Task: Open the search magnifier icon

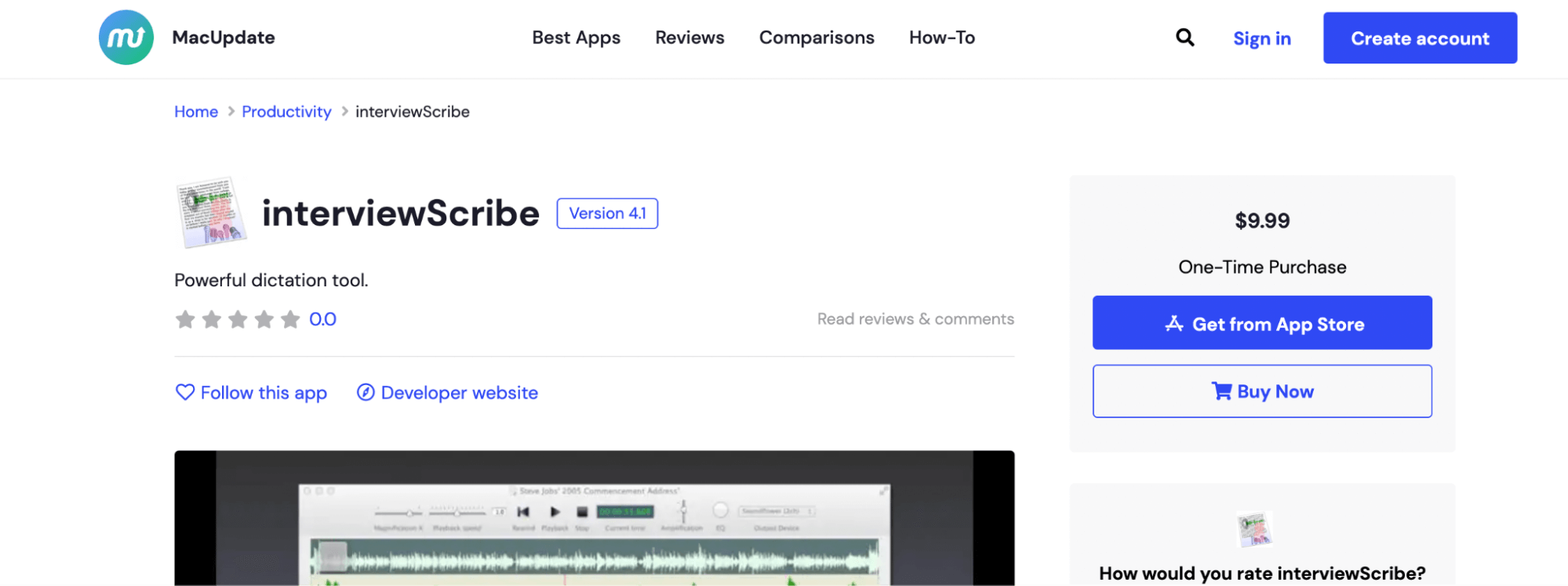Action: point(1184,38)
